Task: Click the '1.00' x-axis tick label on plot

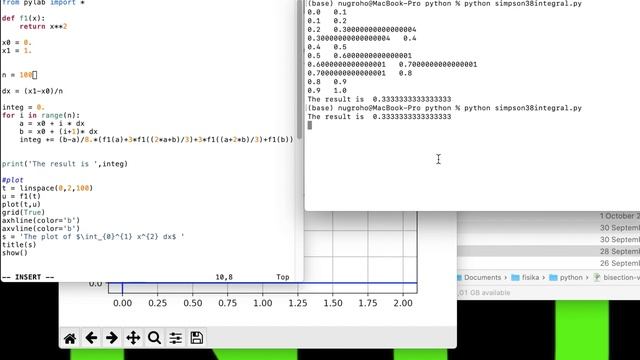Action: coord(262,303)
